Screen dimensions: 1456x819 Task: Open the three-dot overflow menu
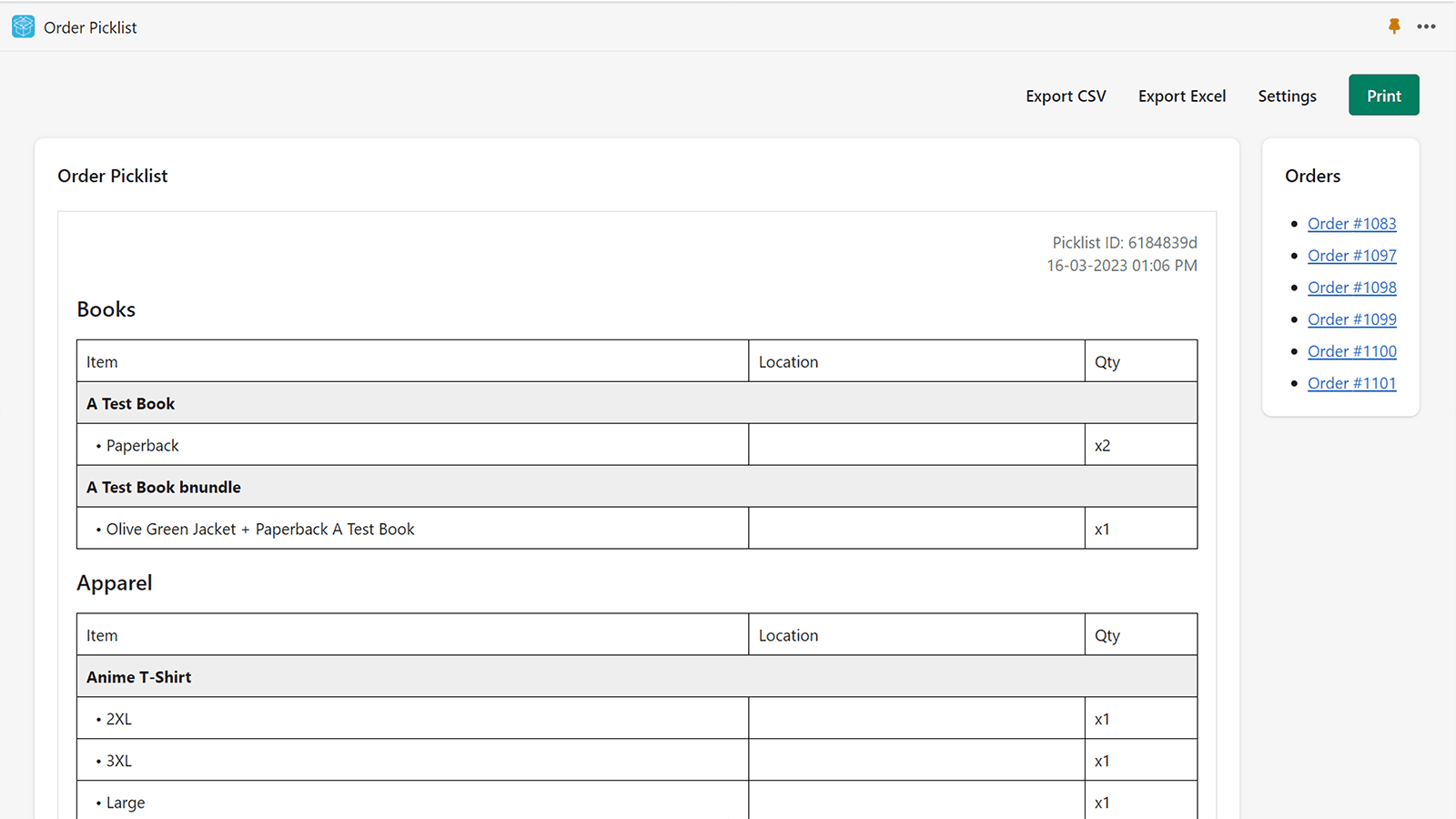coord(1425,26)
